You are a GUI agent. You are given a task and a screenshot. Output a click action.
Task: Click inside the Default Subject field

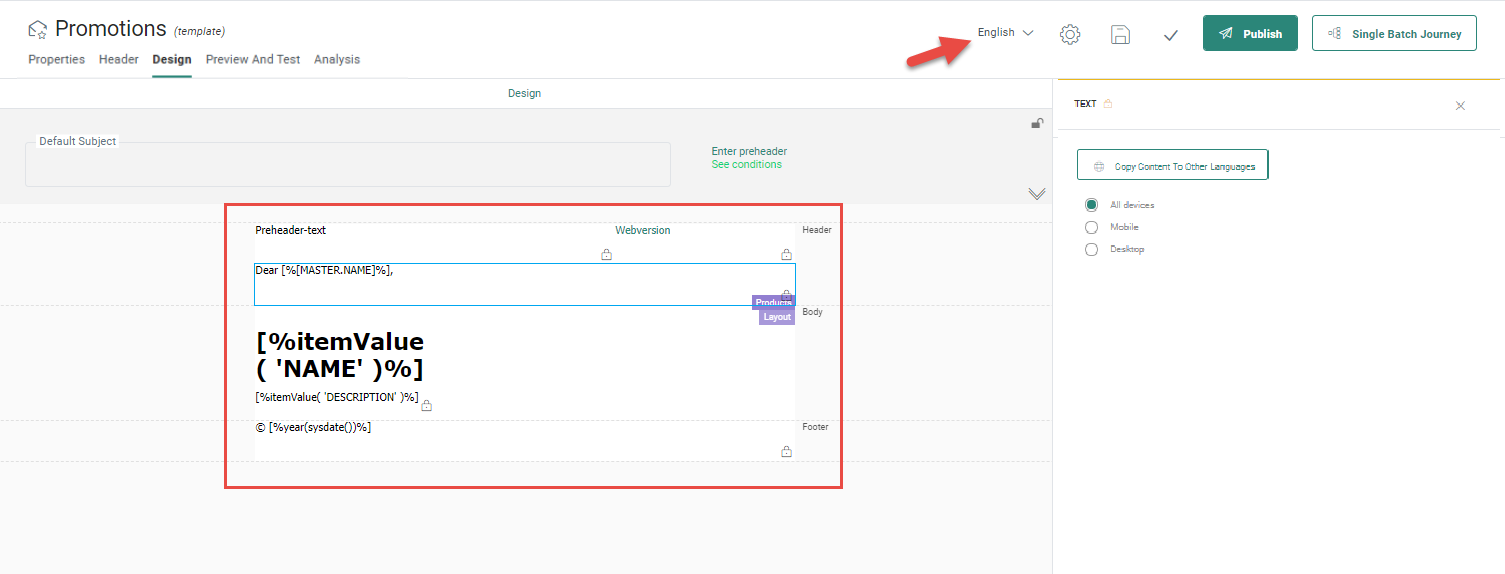click(347, 166)
